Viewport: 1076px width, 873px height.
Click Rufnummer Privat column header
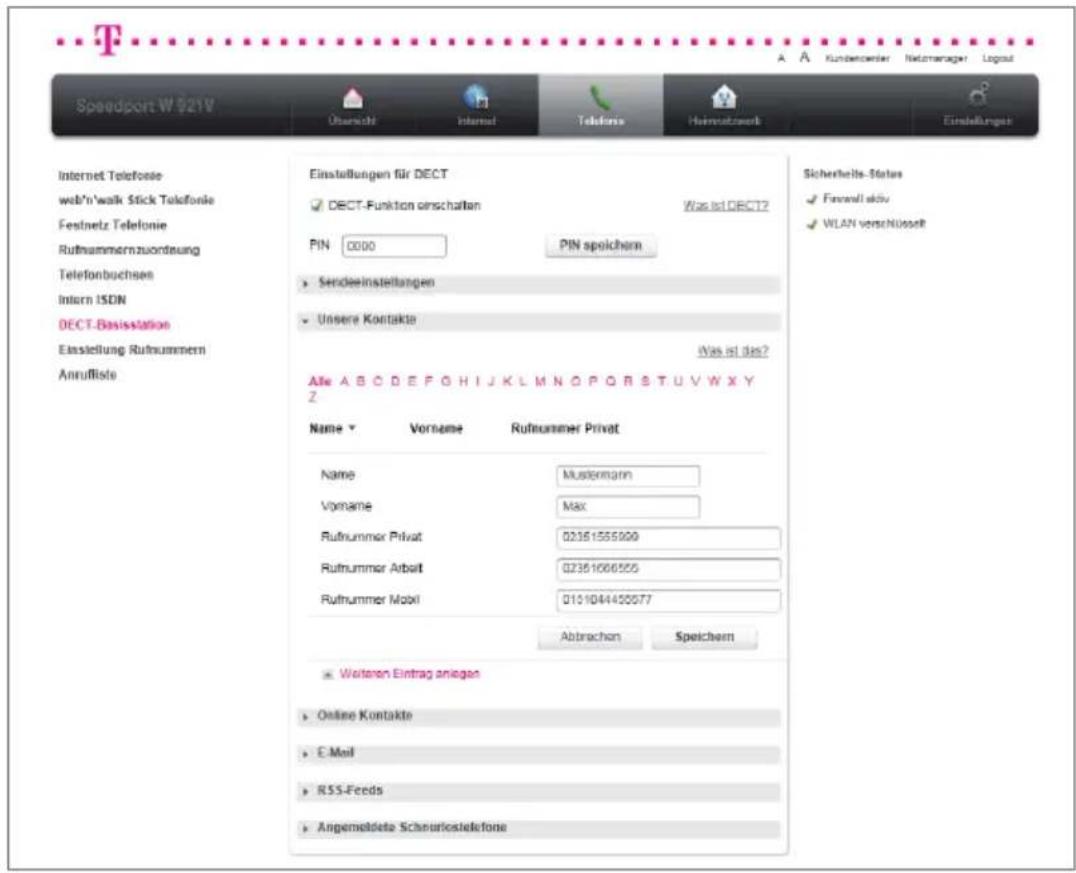565,429
